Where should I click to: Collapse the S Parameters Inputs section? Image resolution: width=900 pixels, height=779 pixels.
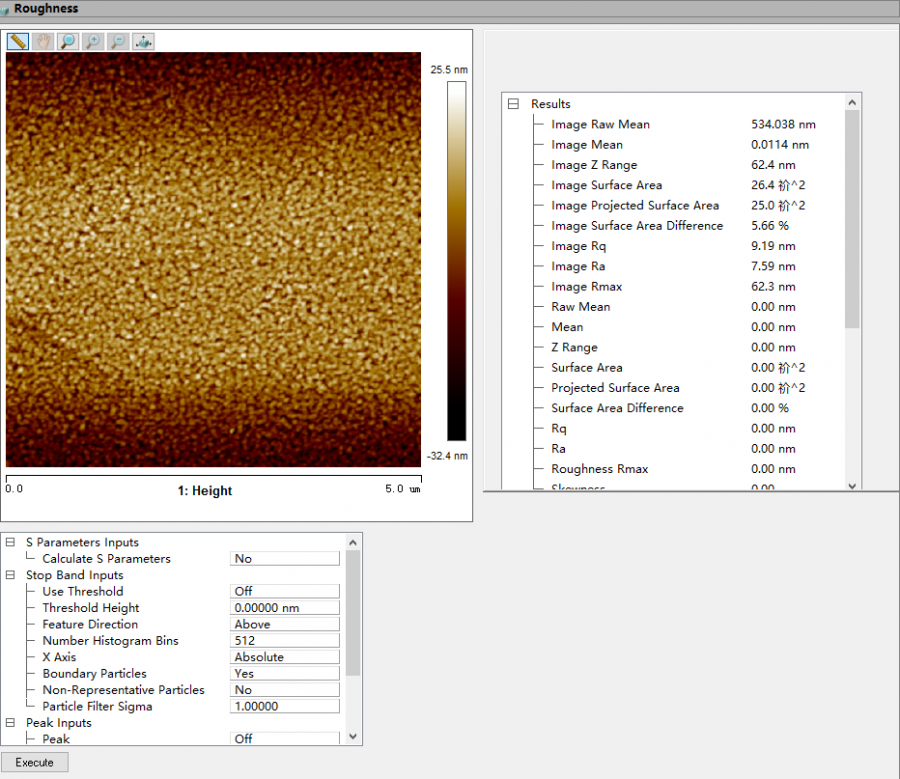11,543
